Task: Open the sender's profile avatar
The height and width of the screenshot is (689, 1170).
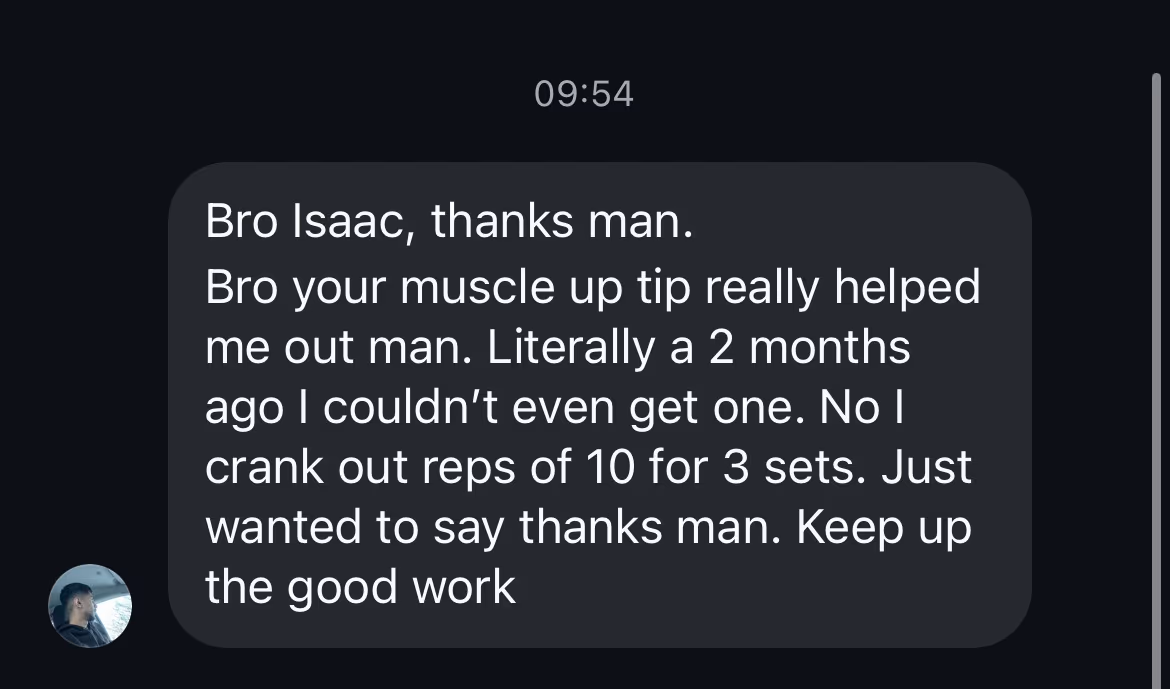Action: [90, 606]
